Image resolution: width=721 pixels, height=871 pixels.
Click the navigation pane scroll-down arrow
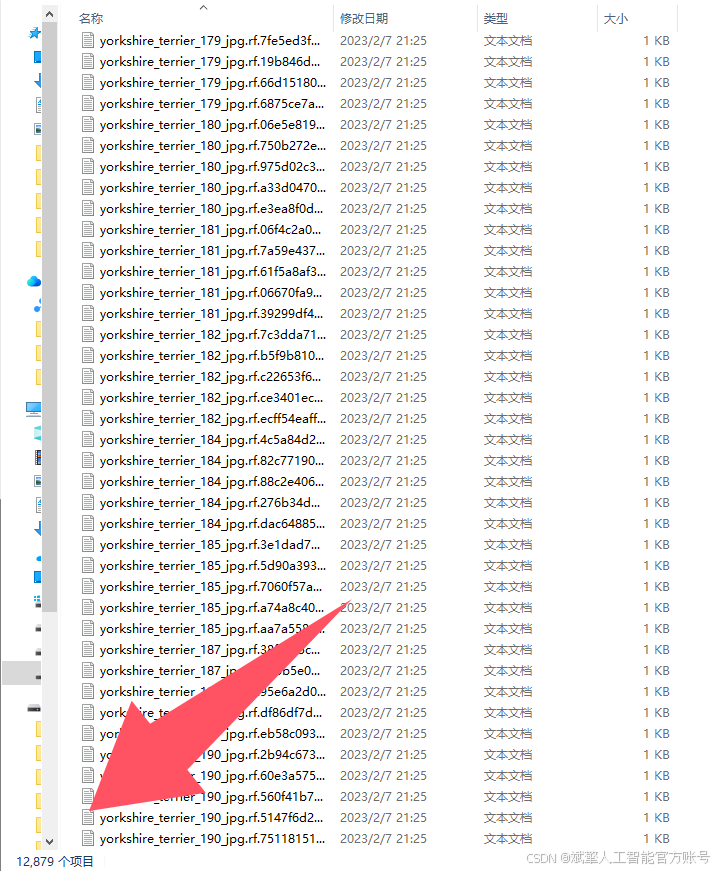49,841
